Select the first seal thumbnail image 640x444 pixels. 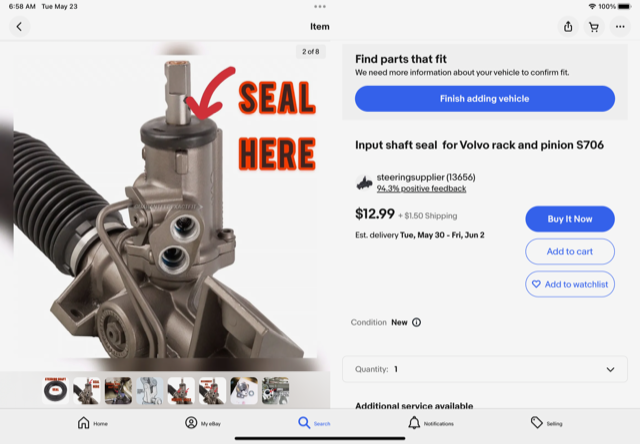(56, 390)
